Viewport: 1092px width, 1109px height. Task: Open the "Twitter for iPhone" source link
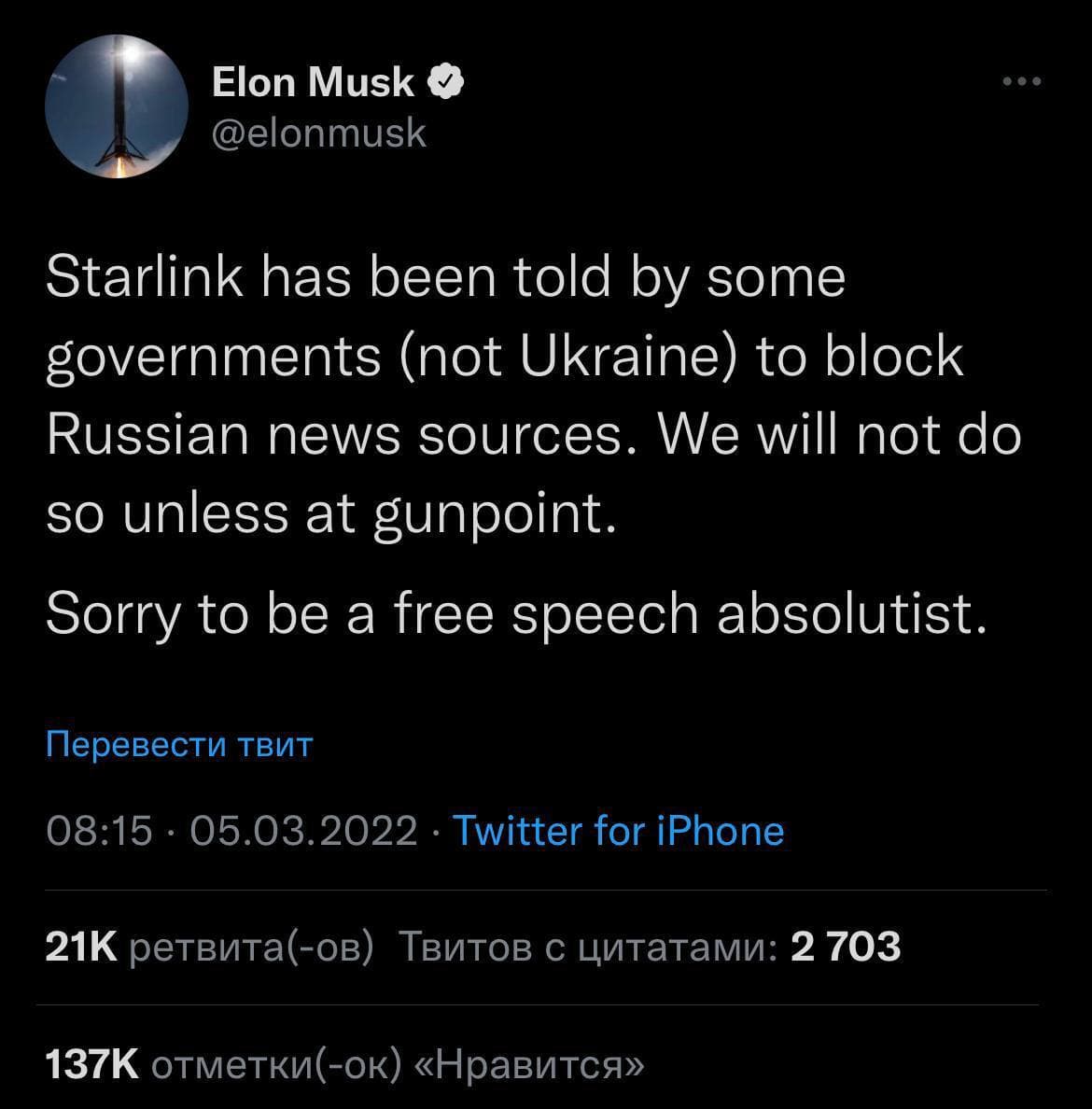pos(618,830)
